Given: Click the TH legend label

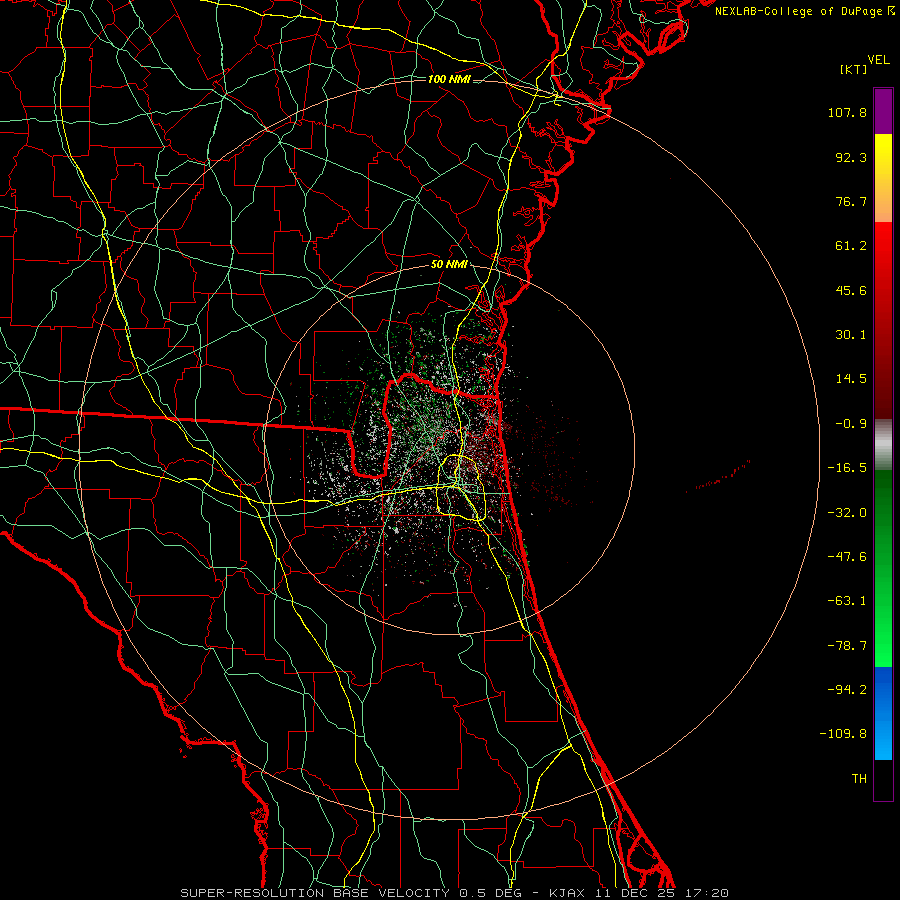Looking at the screenshot, I should coord(859,778).
